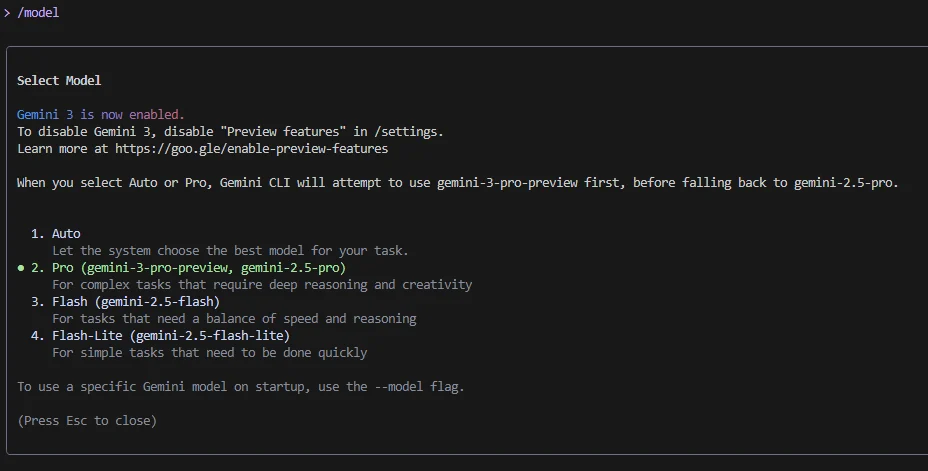Select the Auto model option

(66, 234)
